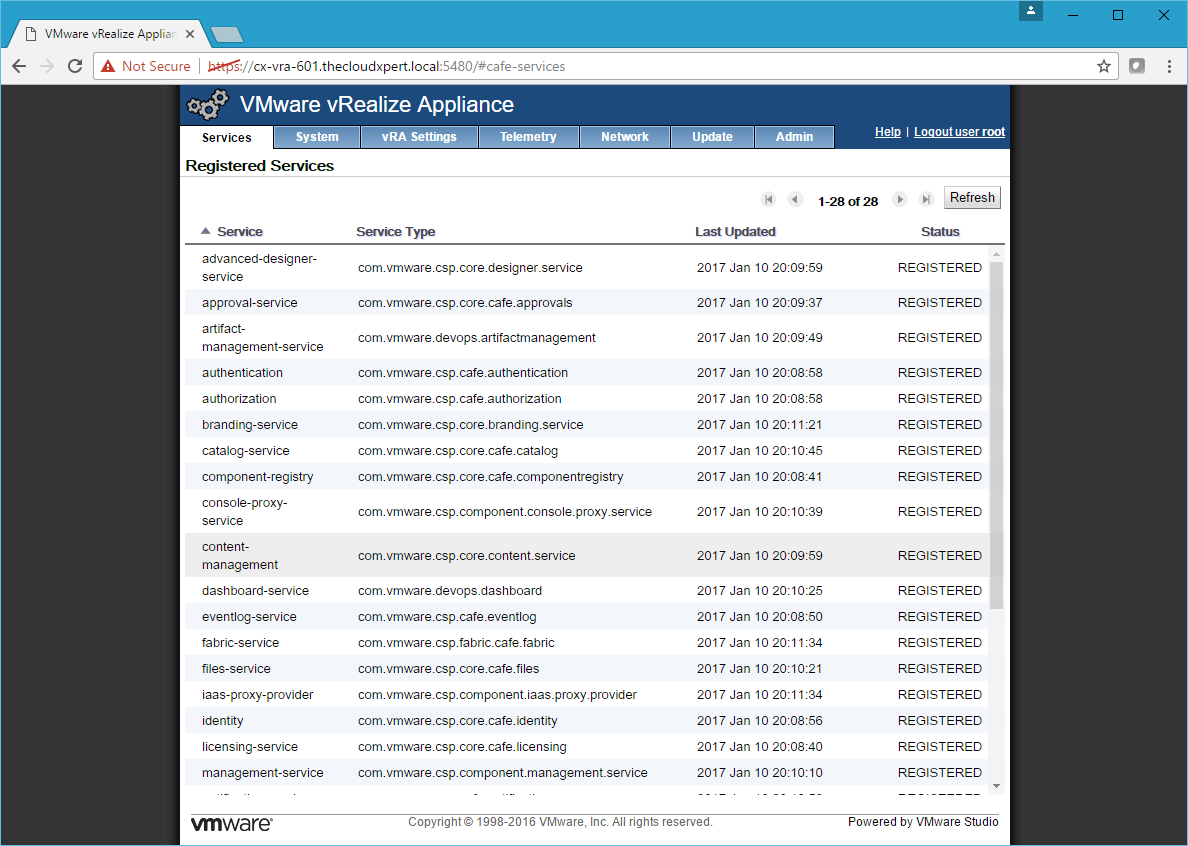Viewport: 1188px width, 846px height.
Task: Click the next page arrow icon
Action: 899,200
